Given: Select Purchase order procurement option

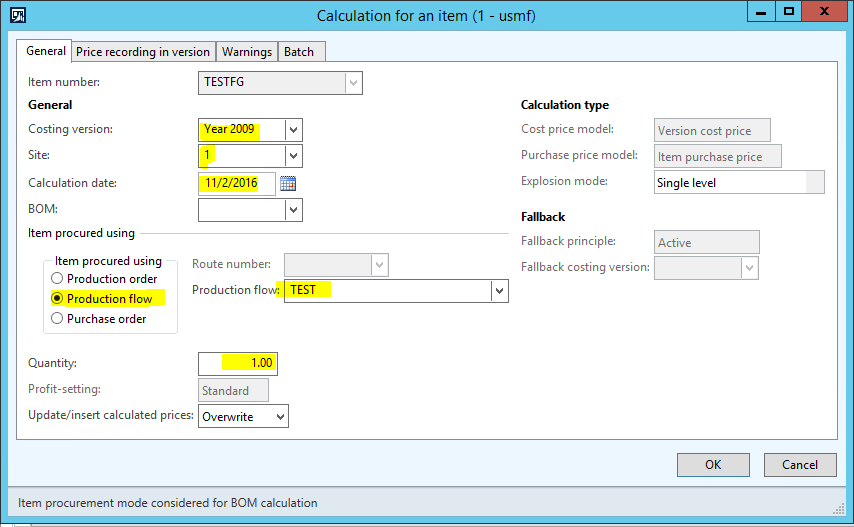Looking at the screenshot, I should [58, 319].
